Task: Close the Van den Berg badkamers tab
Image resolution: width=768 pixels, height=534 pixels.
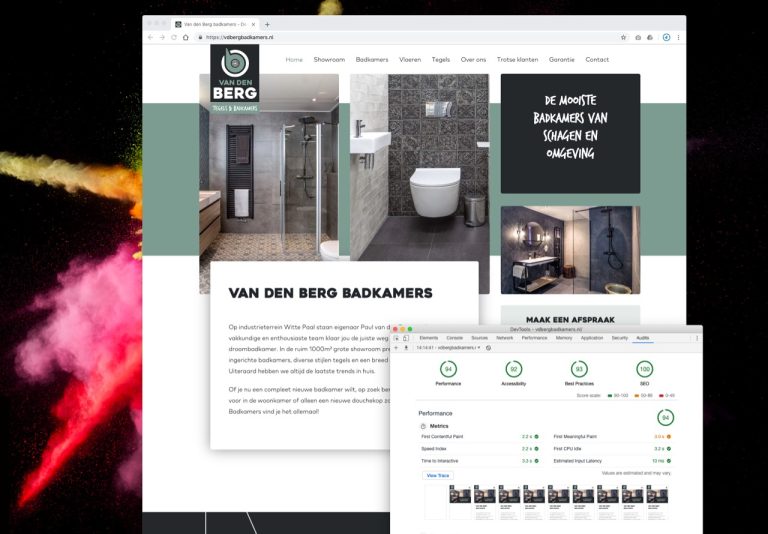Action: pyautogui.click(x=253, y=24)
